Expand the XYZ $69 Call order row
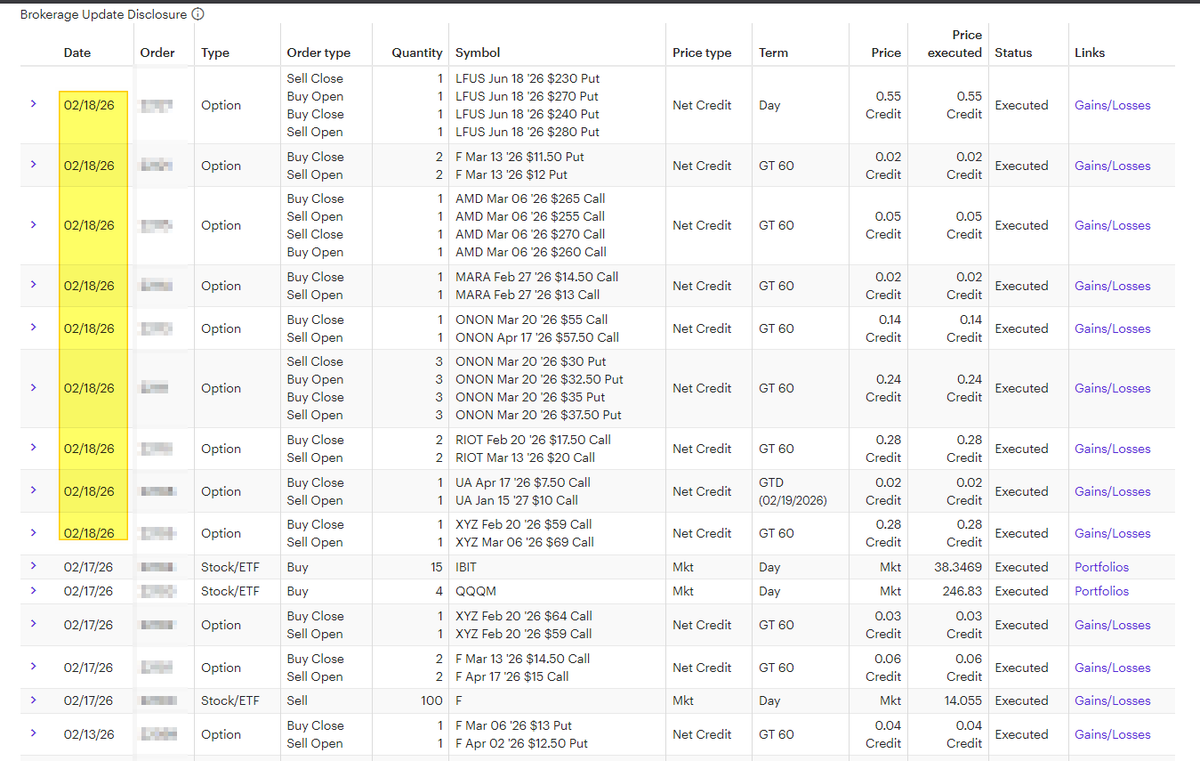This screenshot has height=761, width=1200. pos(33,533)
